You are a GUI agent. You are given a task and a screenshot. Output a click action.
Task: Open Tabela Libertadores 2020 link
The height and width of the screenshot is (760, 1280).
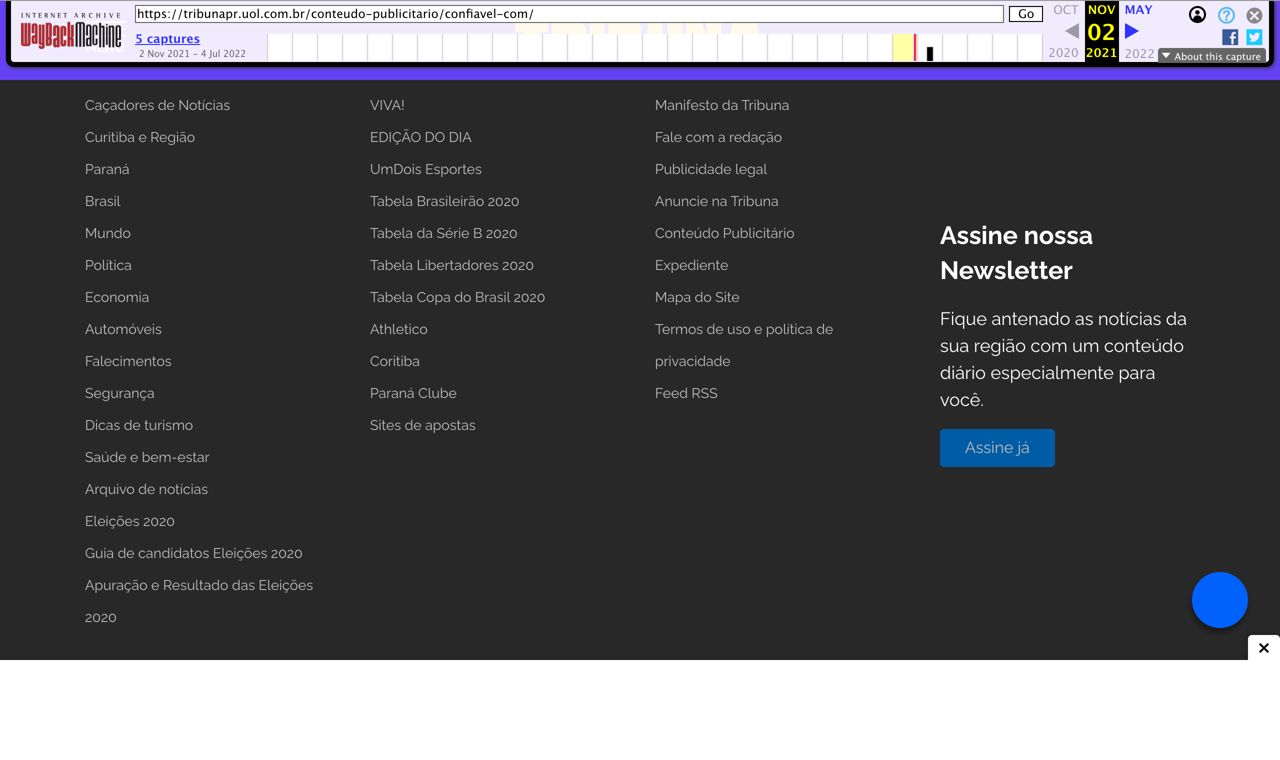pyautogui.click(x=452, y=265)
